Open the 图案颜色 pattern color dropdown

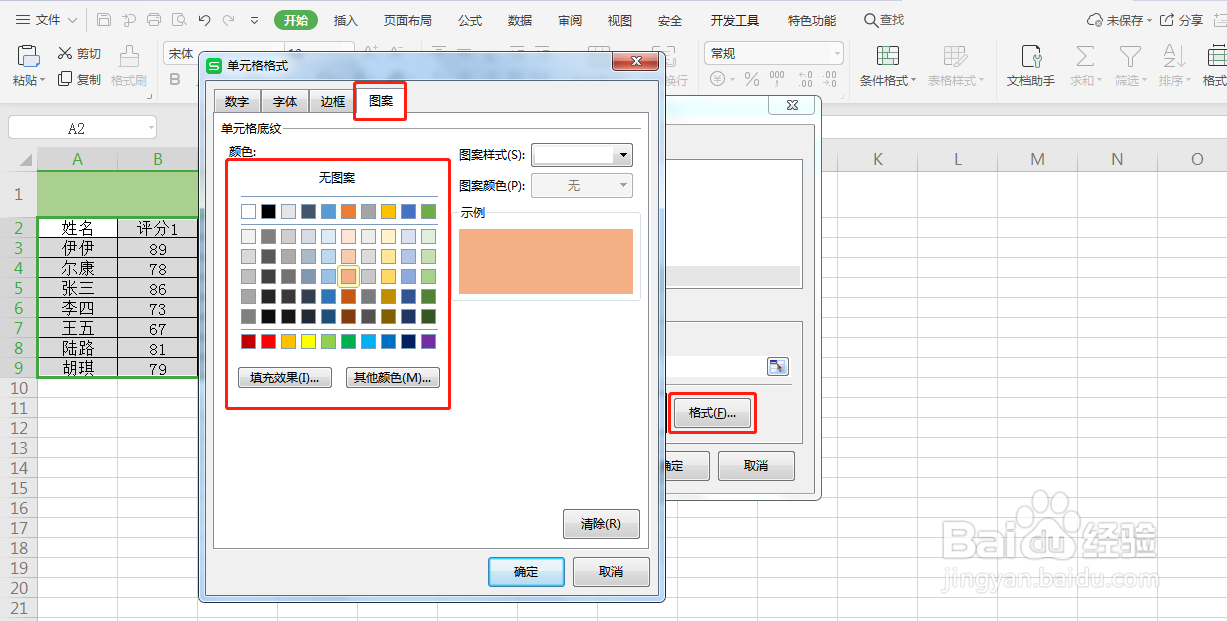[622, 185]
